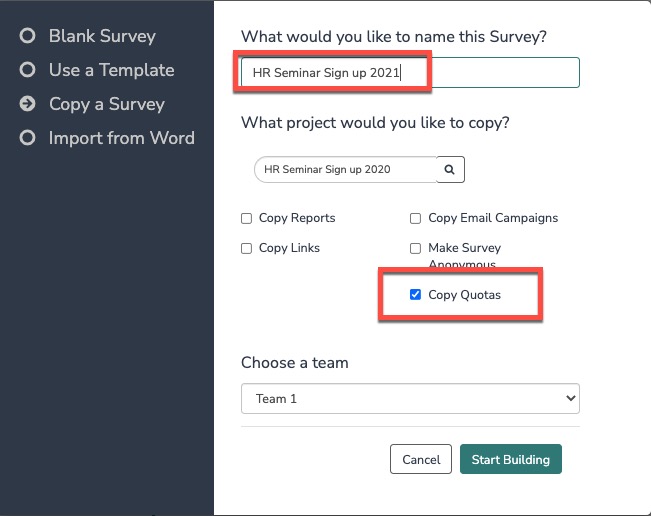This screenshot has height=516, width=651.
Task: Click the magnifier search icon button
Action: [450, 170]
